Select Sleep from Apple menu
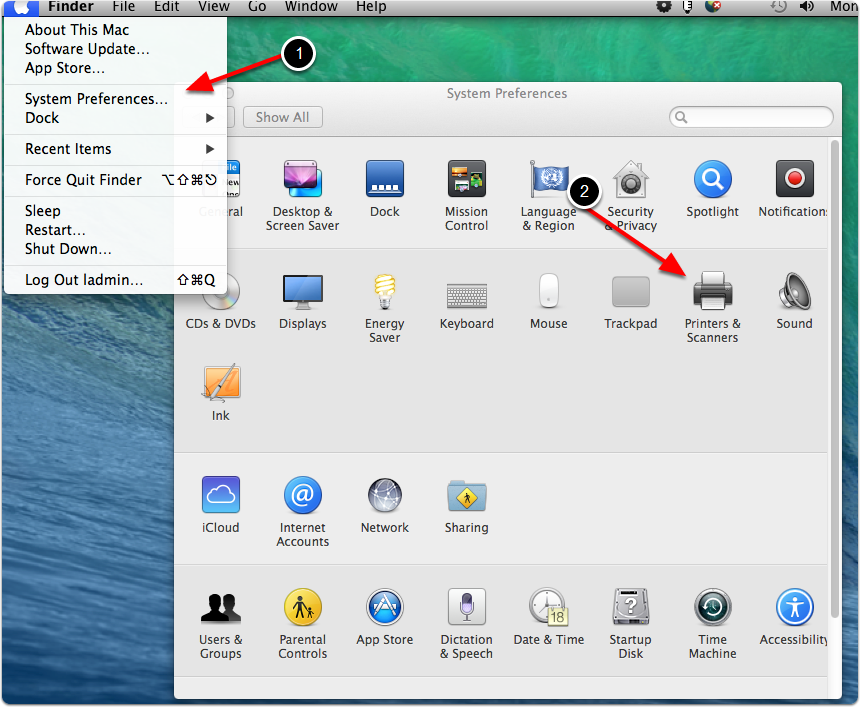860x707 pixels. [x=115, y=211]
